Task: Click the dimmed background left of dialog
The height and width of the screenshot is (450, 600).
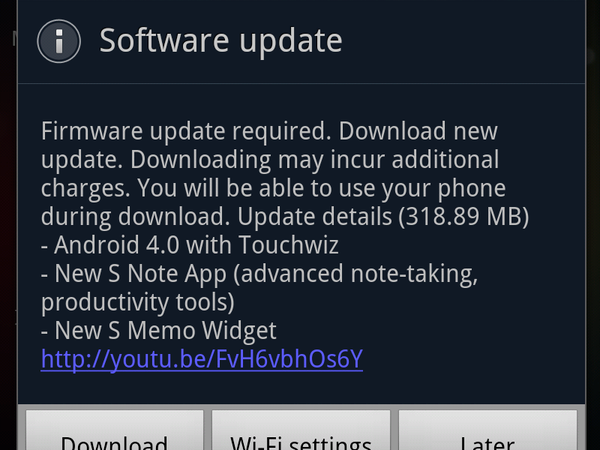Action: point(8,225)
